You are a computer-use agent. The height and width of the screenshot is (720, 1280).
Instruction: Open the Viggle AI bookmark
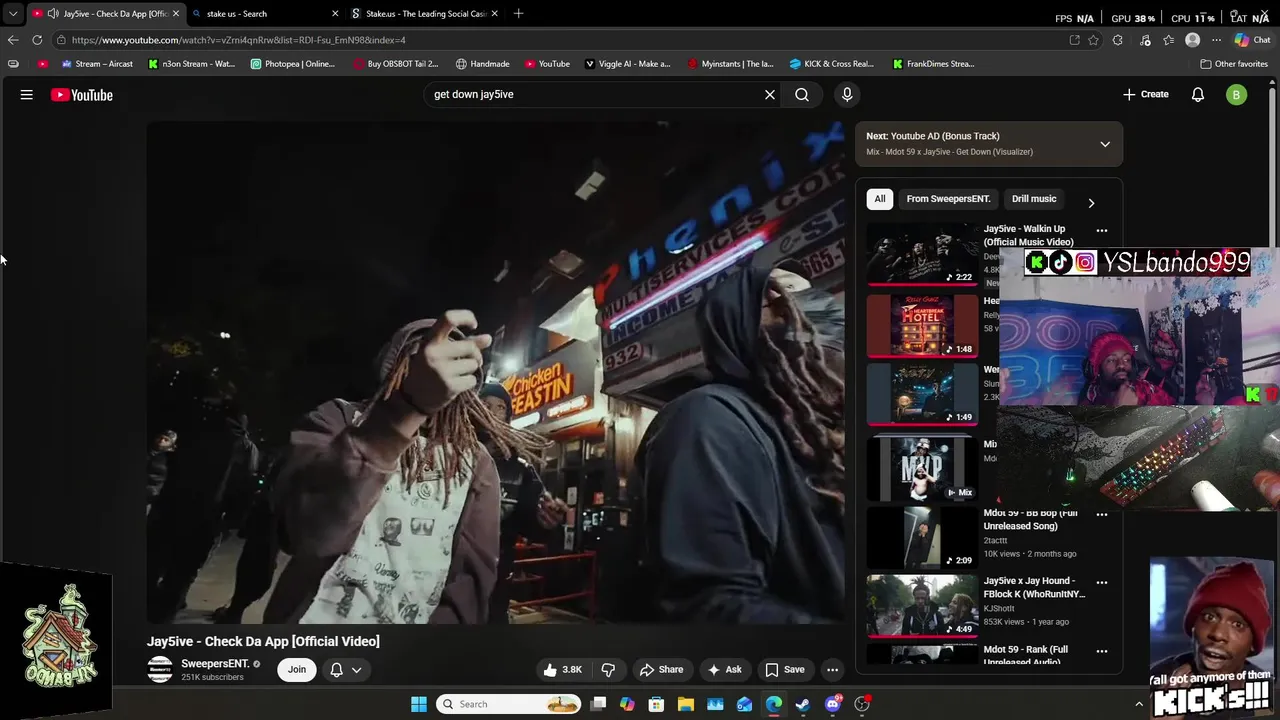pyautogui.click(x=628, y=64)
